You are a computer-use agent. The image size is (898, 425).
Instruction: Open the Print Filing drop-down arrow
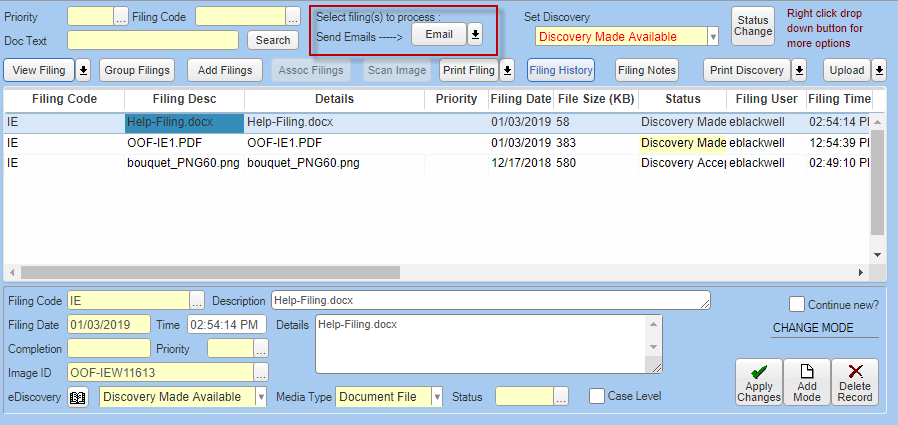click(x=507, y=70)
